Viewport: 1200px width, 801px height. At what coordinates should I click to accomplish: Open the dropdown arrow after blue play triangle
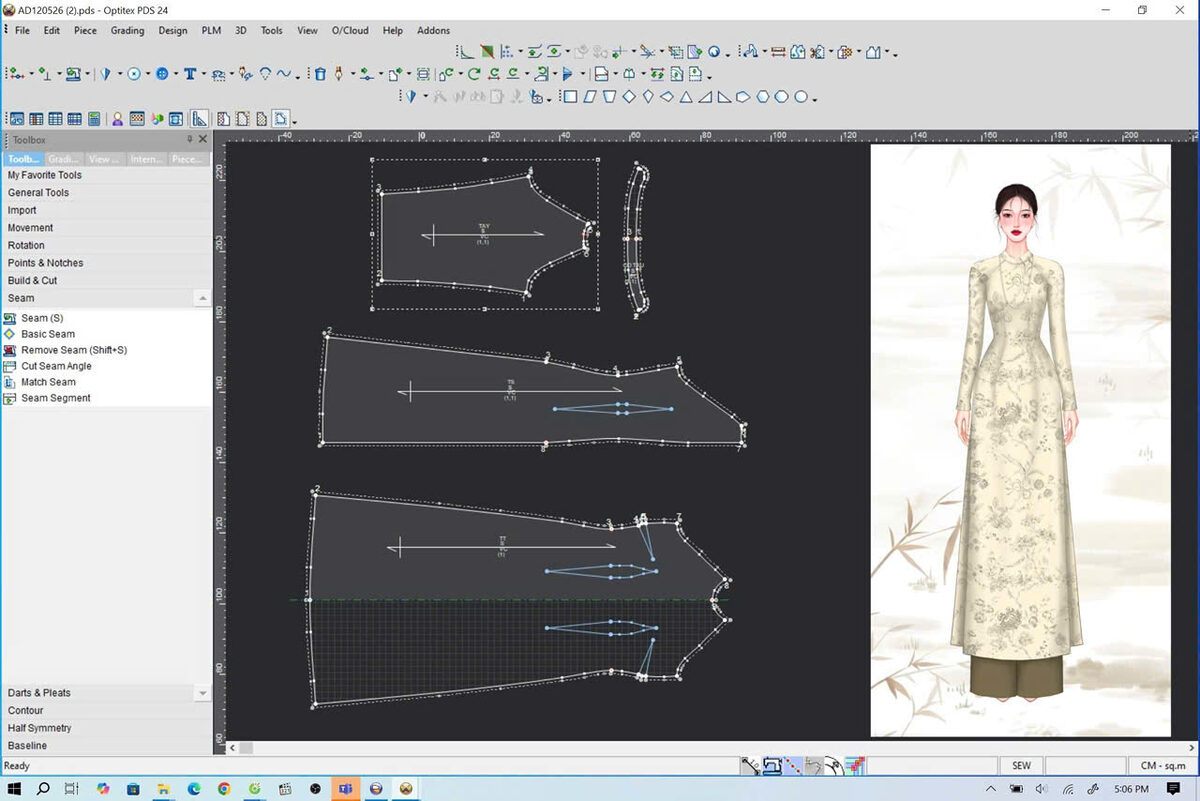click(583, 75)
